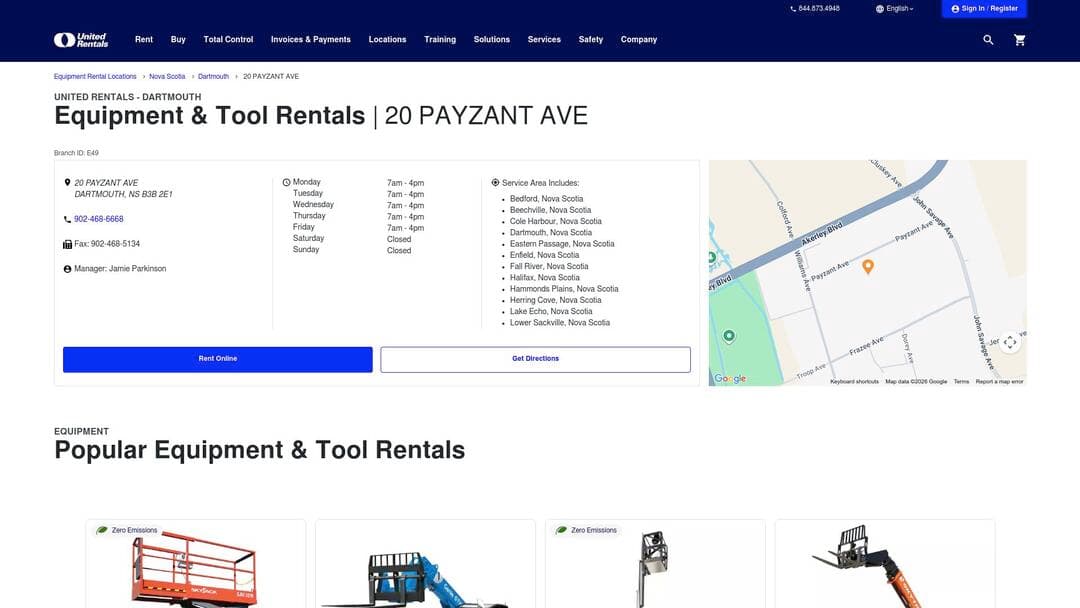The image size is (1080, 608).
Task: Click the location pin beside 20 Payzant Ave
Action: (66, 182)
